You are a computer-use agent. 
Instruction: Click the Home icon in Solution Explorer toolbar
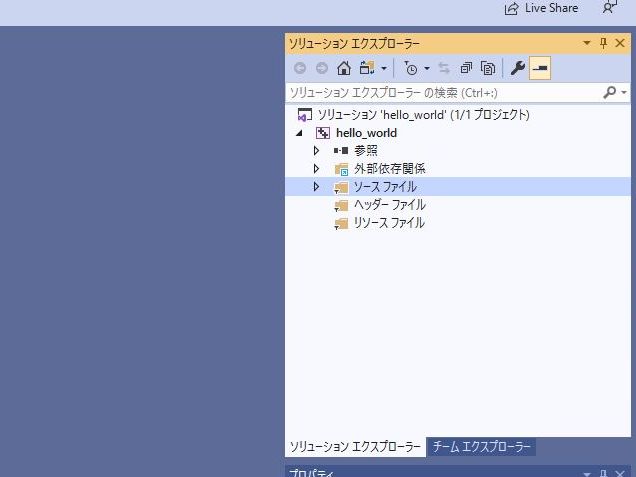pos(344,68)
